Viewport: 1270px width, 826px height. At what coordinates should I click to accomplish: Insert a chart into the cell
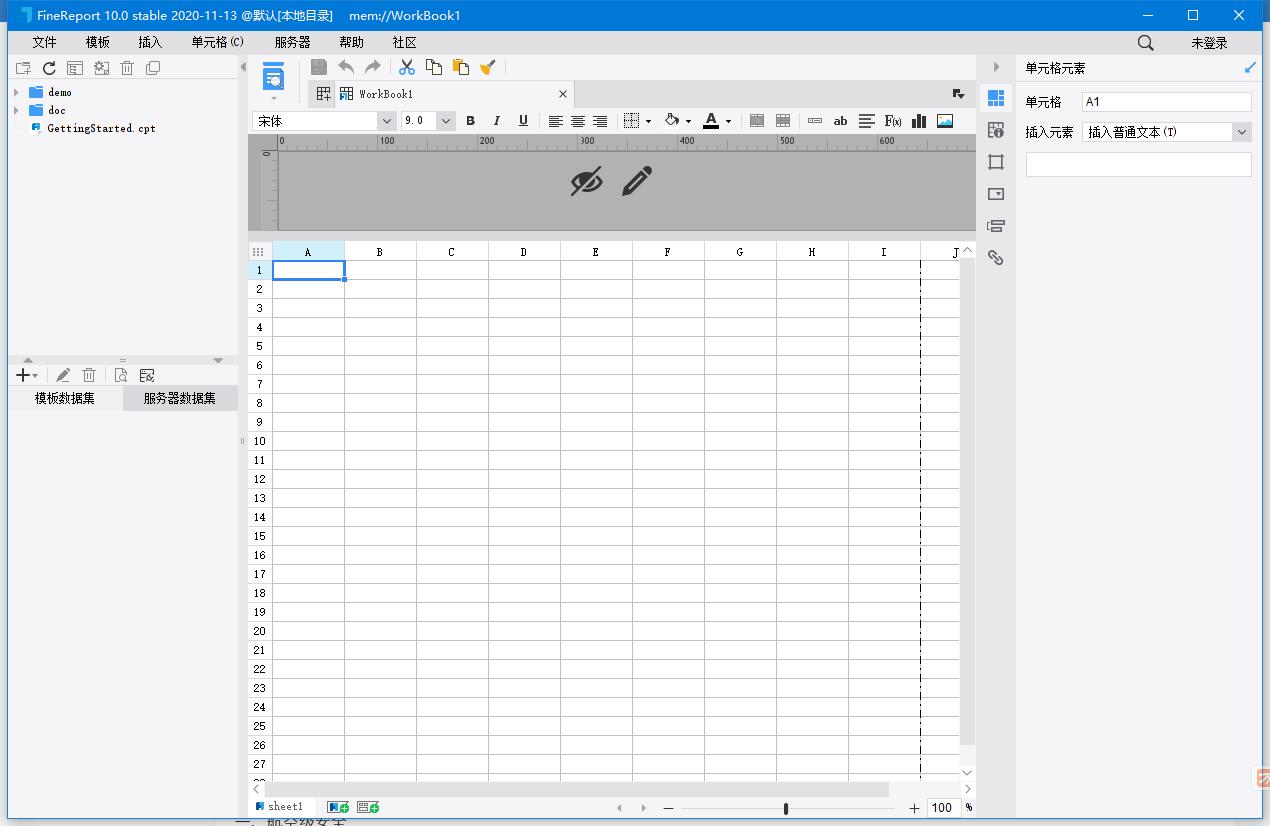(919, 121)
